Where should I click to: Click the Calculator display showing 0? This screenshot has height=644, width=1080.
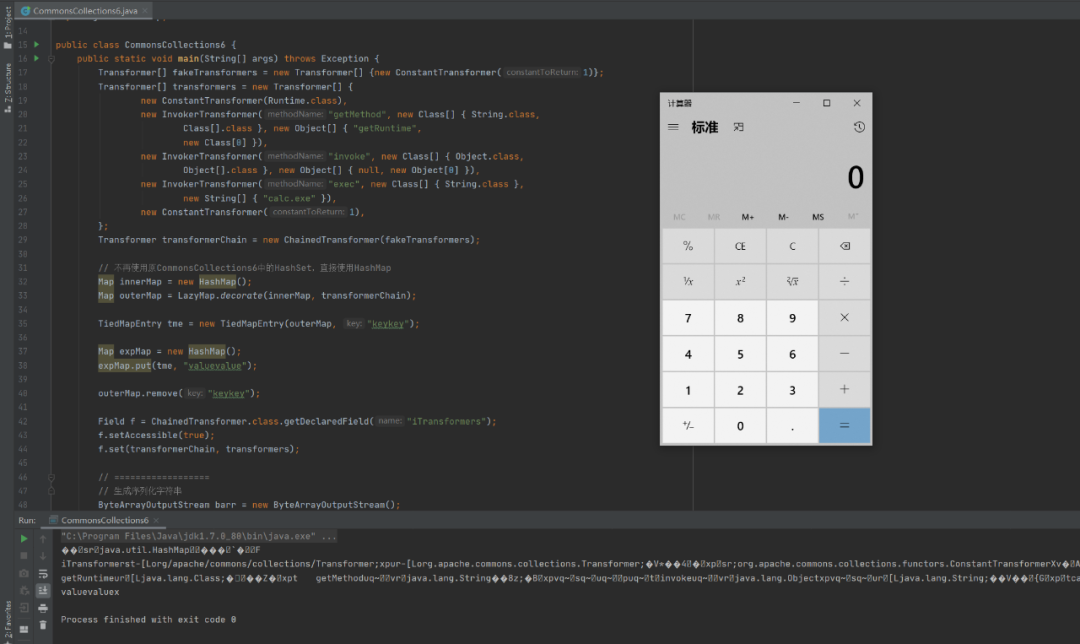(855, 178)
